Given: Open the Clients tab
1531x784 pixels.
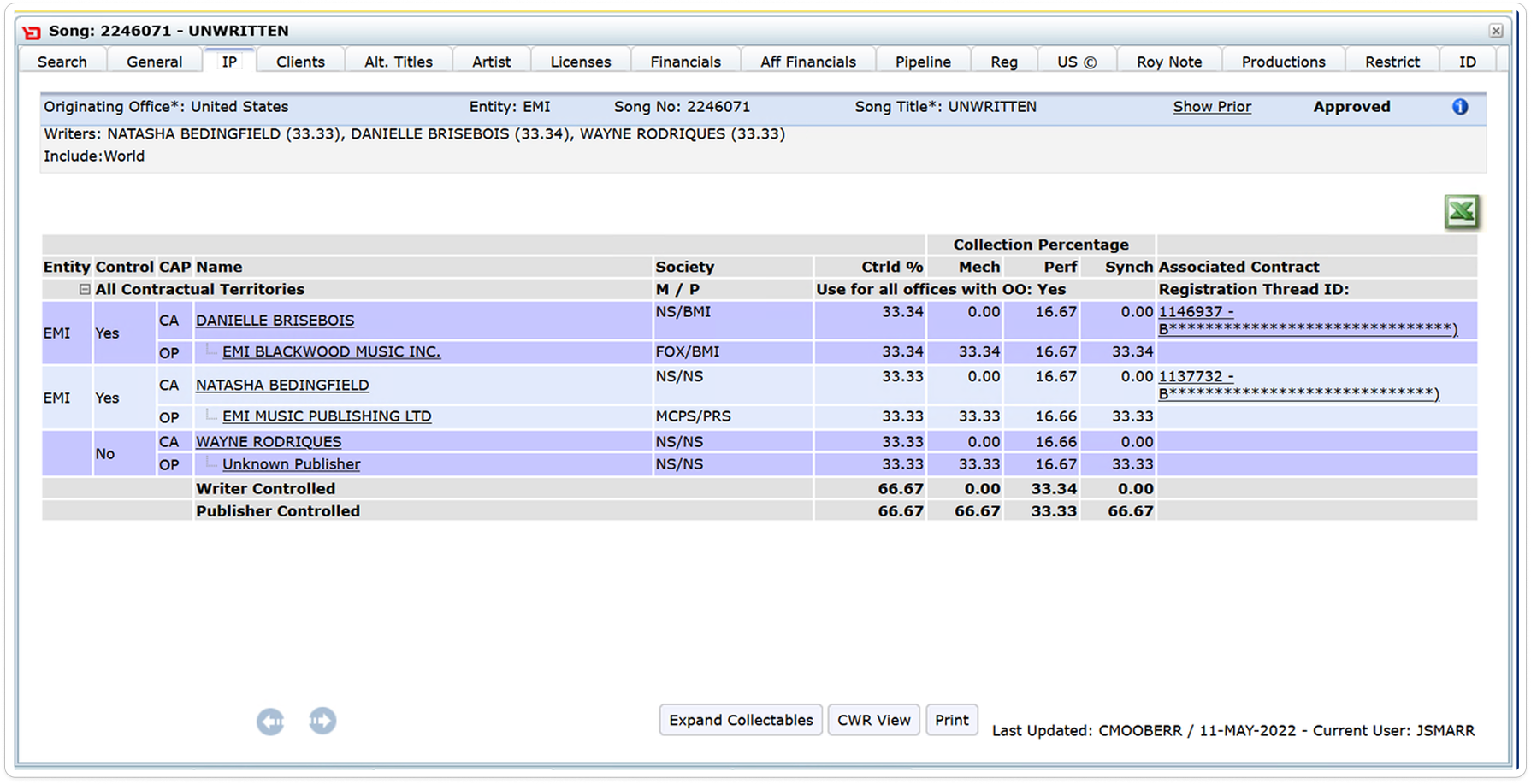Looking at the screenshot, I should (x=300, y=62).
